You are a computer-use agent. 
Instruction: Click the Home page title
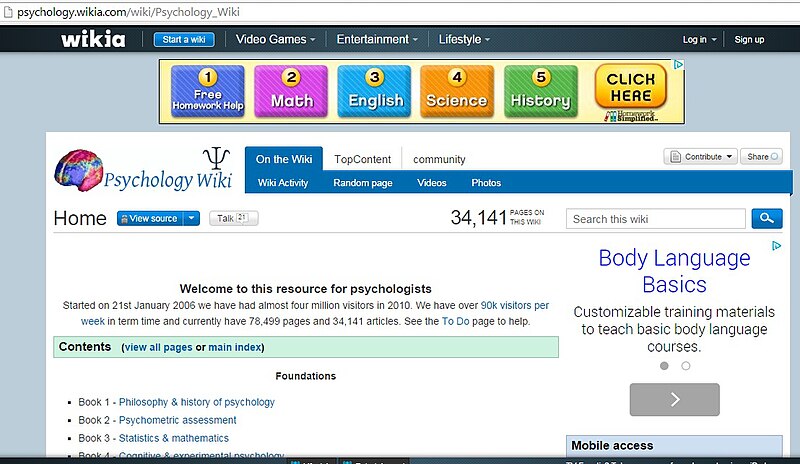pyautogui.click(x=80, y=218)
